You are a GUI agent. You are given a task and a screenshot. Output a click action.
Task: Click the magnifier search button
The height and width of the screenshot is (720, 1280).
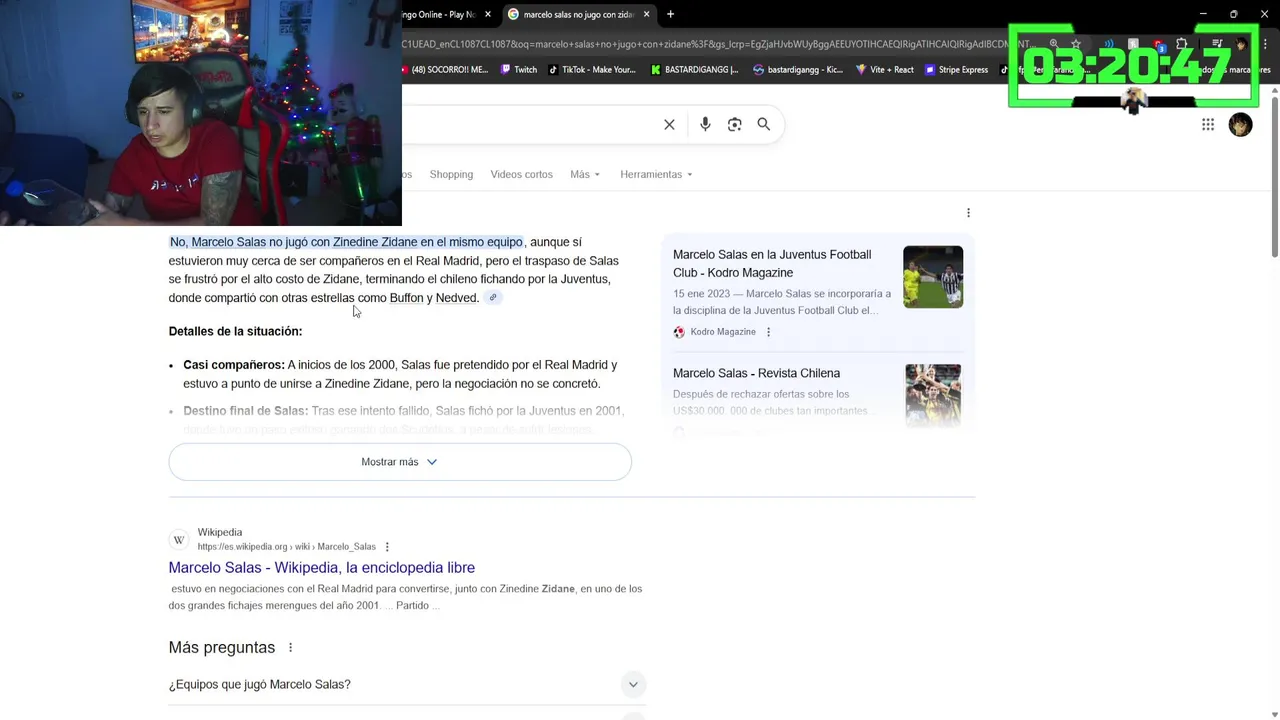[764, 124]
